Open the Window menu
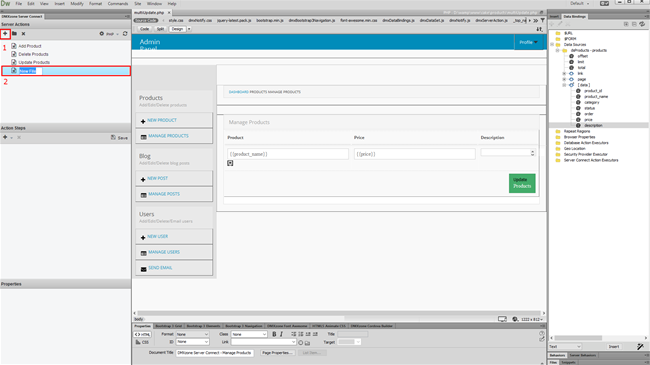650x365 pixels. tap(154, 3)
